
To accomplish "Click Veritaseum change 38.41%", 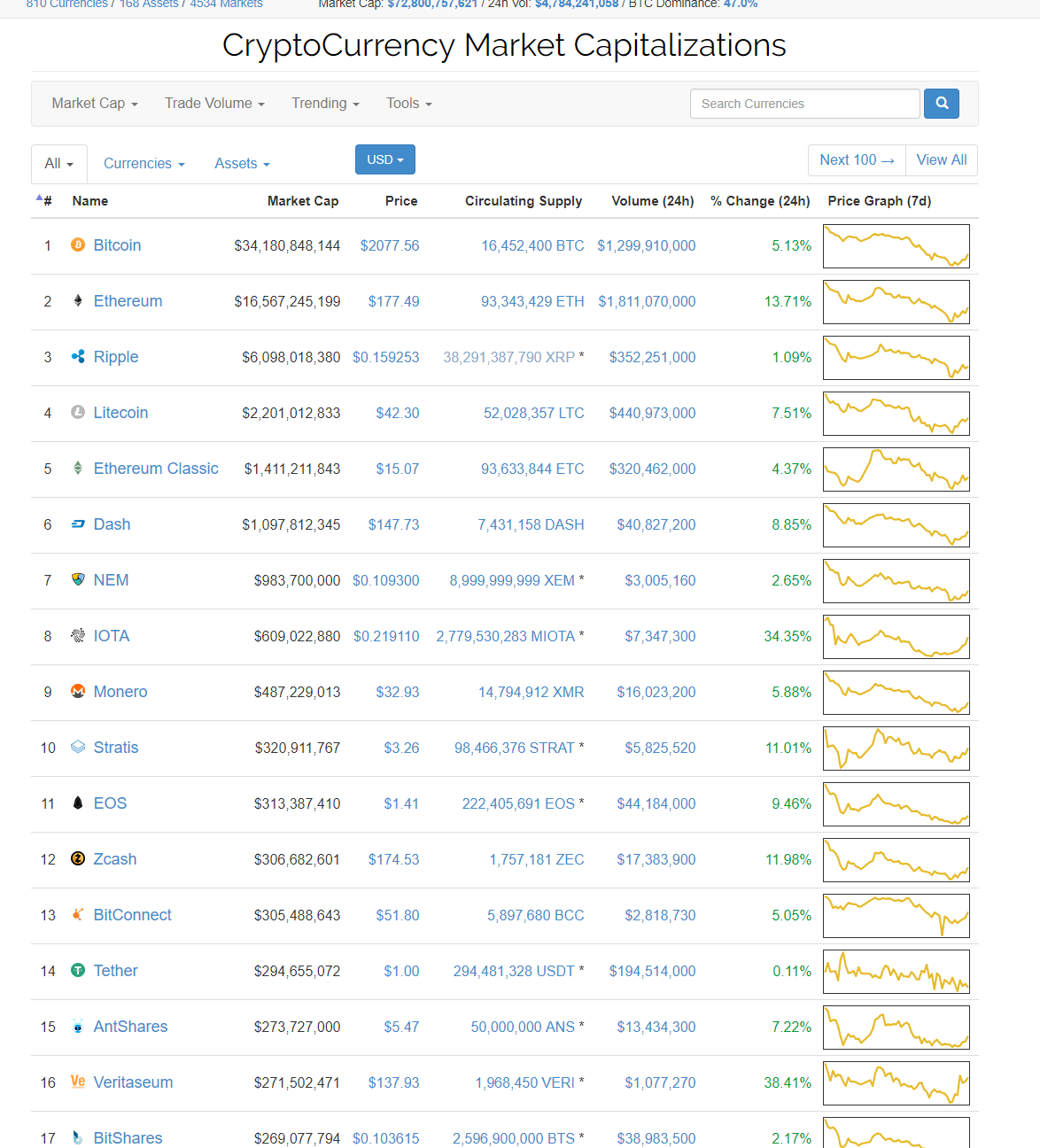I will [788, 1082].
